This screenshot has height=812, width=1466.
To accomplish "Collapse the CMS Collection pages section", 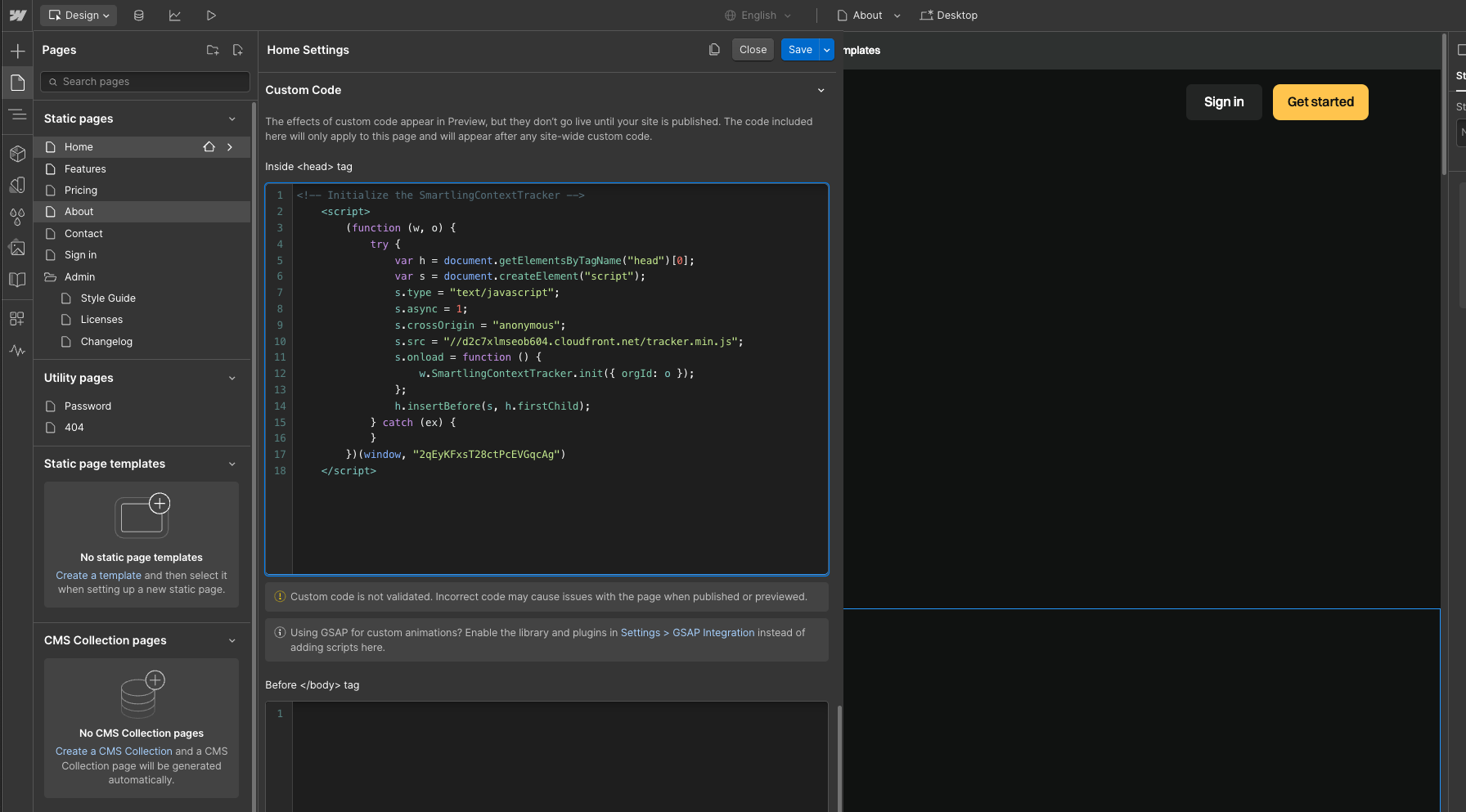I will [232, 640].
